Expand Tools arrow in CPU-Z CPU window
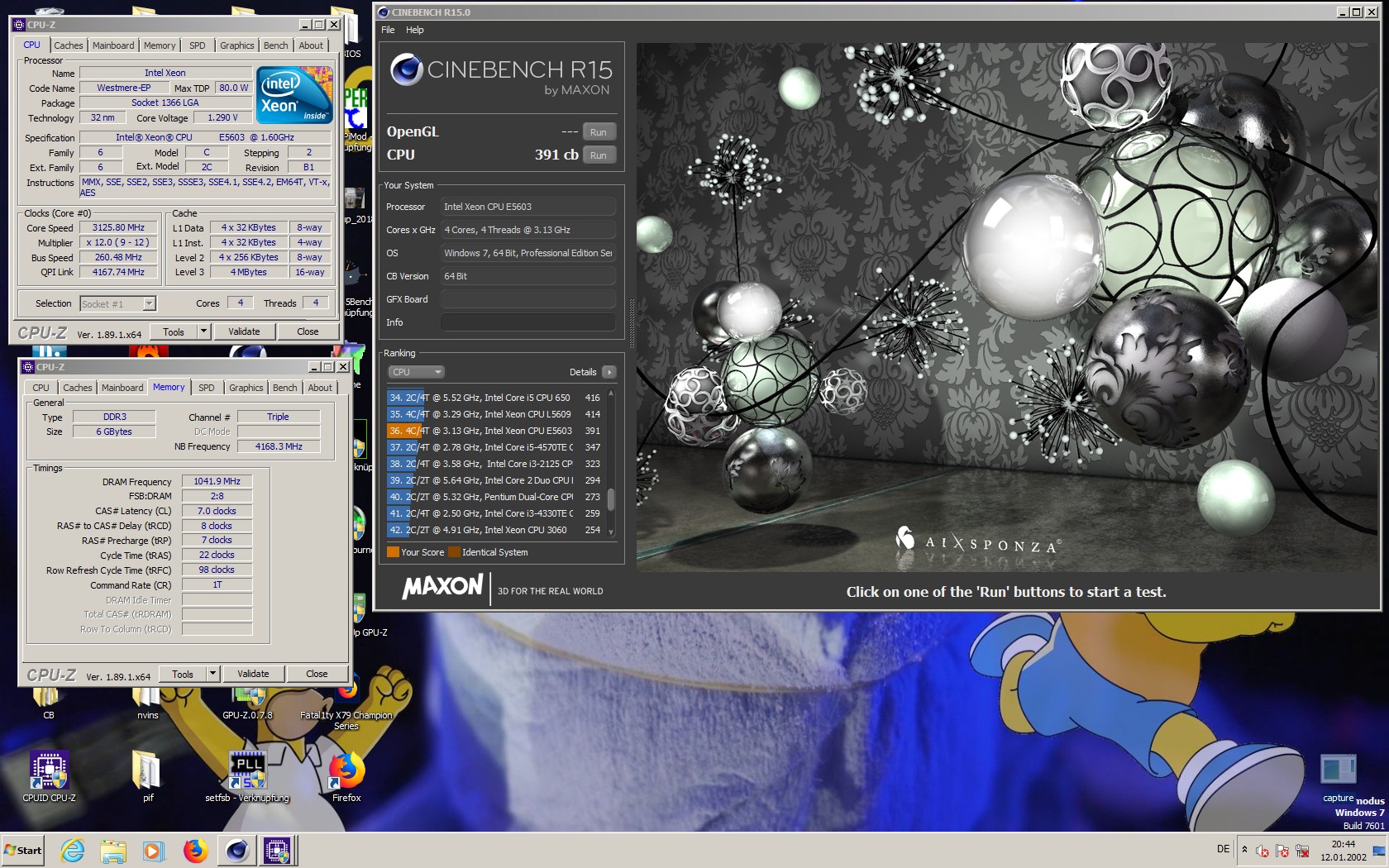Viewport: 1389px width, 868px height. 203,331
